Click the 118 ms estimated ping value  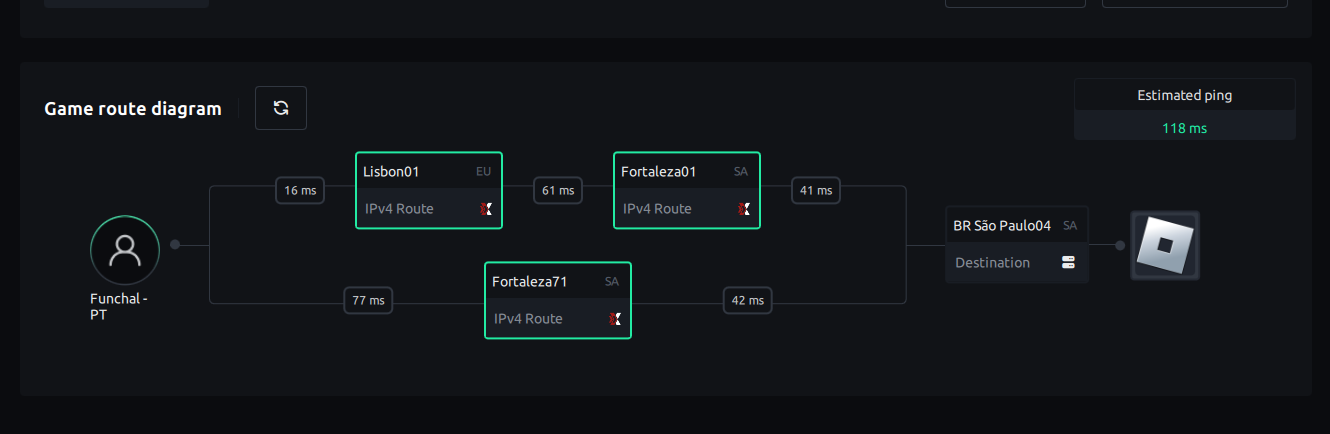[1184, 128]
